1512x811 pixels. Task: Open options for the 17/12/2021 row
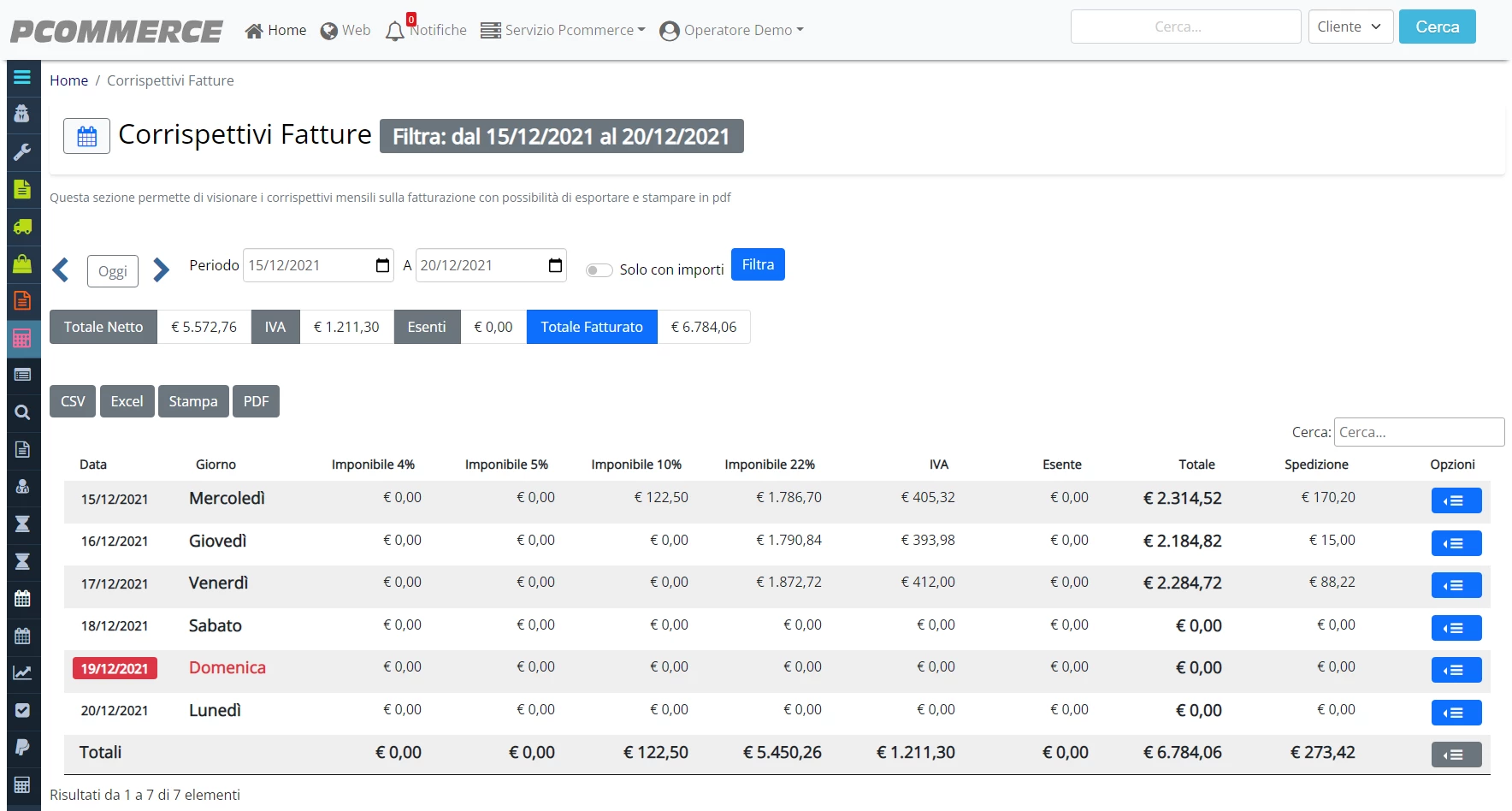click(1456, 585)
